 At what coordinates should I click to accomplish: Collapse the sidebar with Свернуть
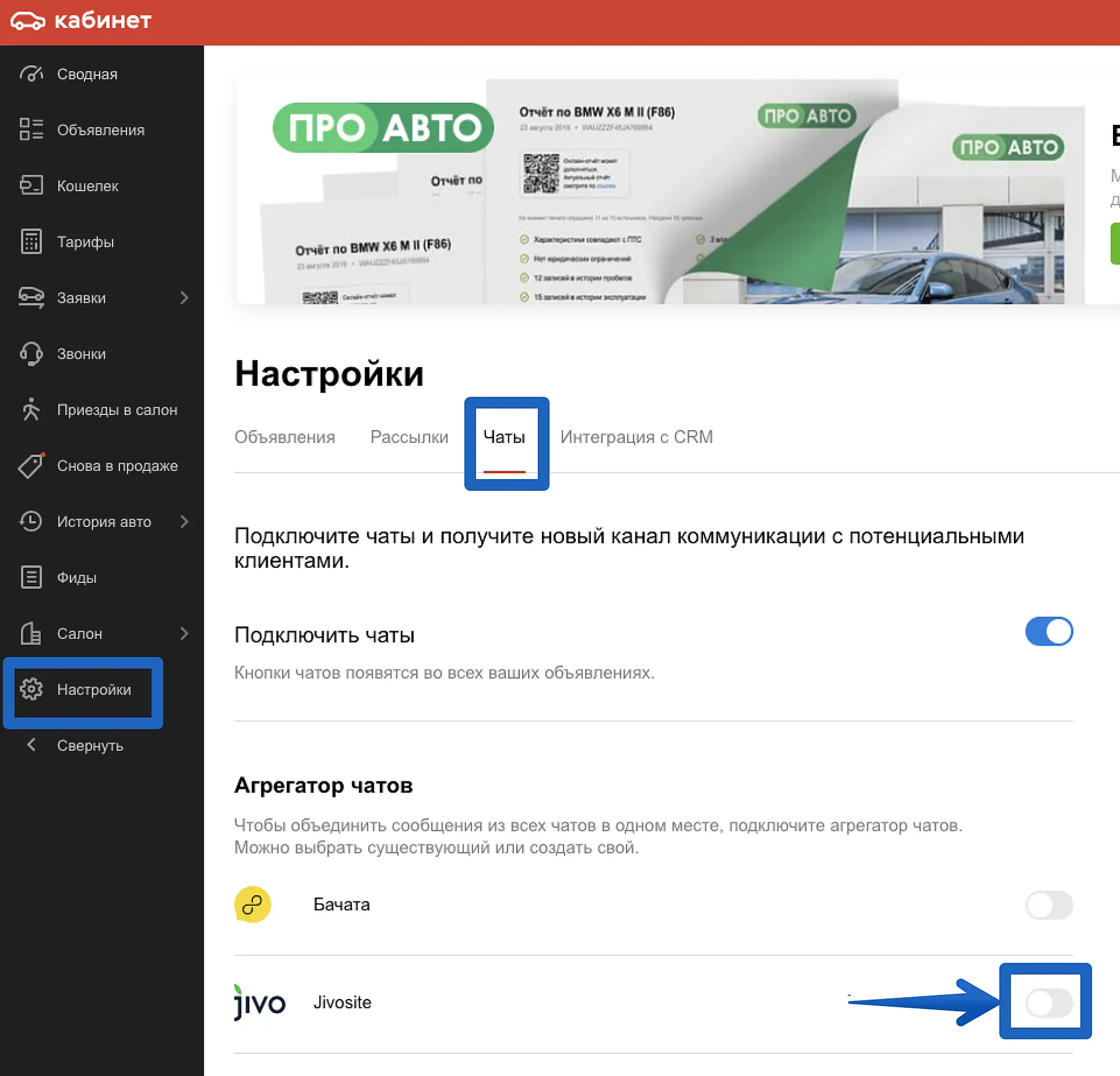[x=89, y=746]
